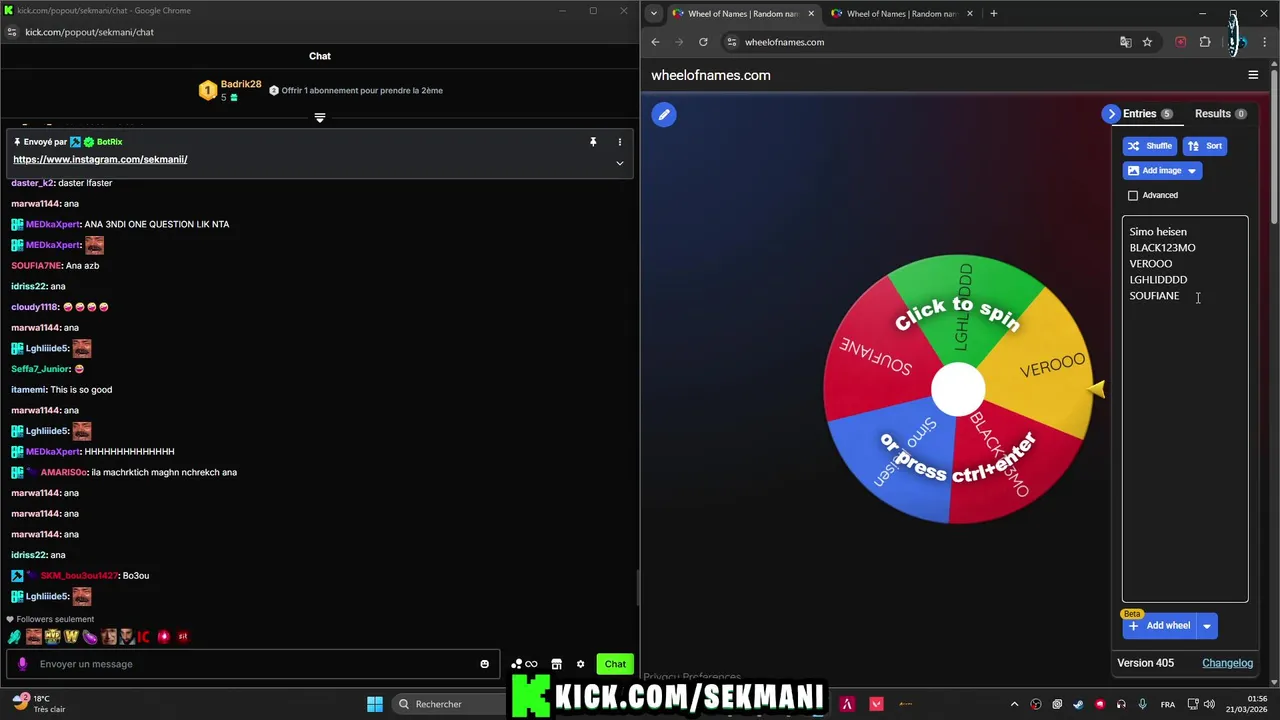Send message with green Chat button
This screenshot has height=720, width=1280.
click(615, 664)
